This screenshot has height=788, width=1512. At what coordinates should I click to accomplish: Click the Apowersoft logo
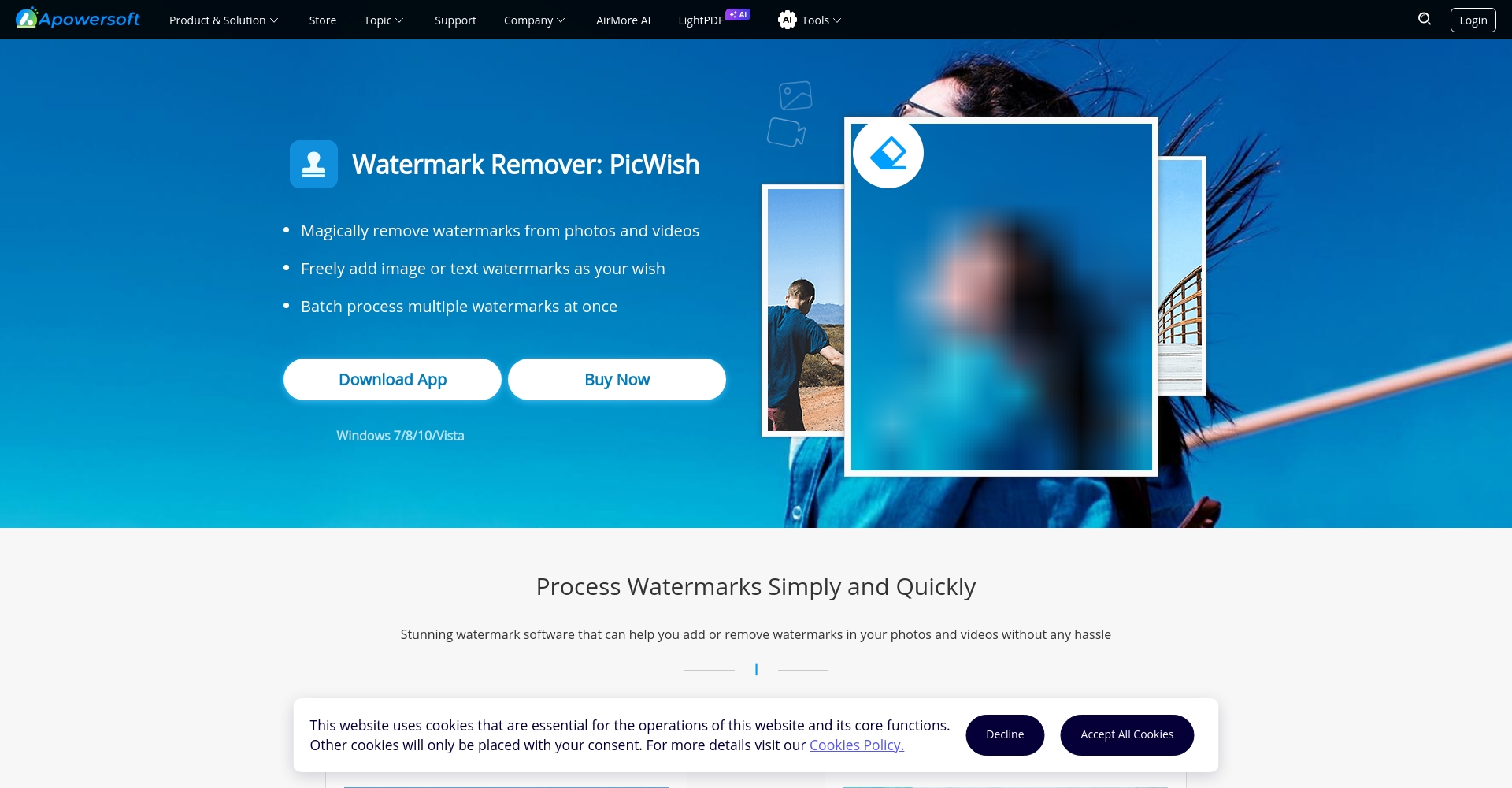click(78, 19)
